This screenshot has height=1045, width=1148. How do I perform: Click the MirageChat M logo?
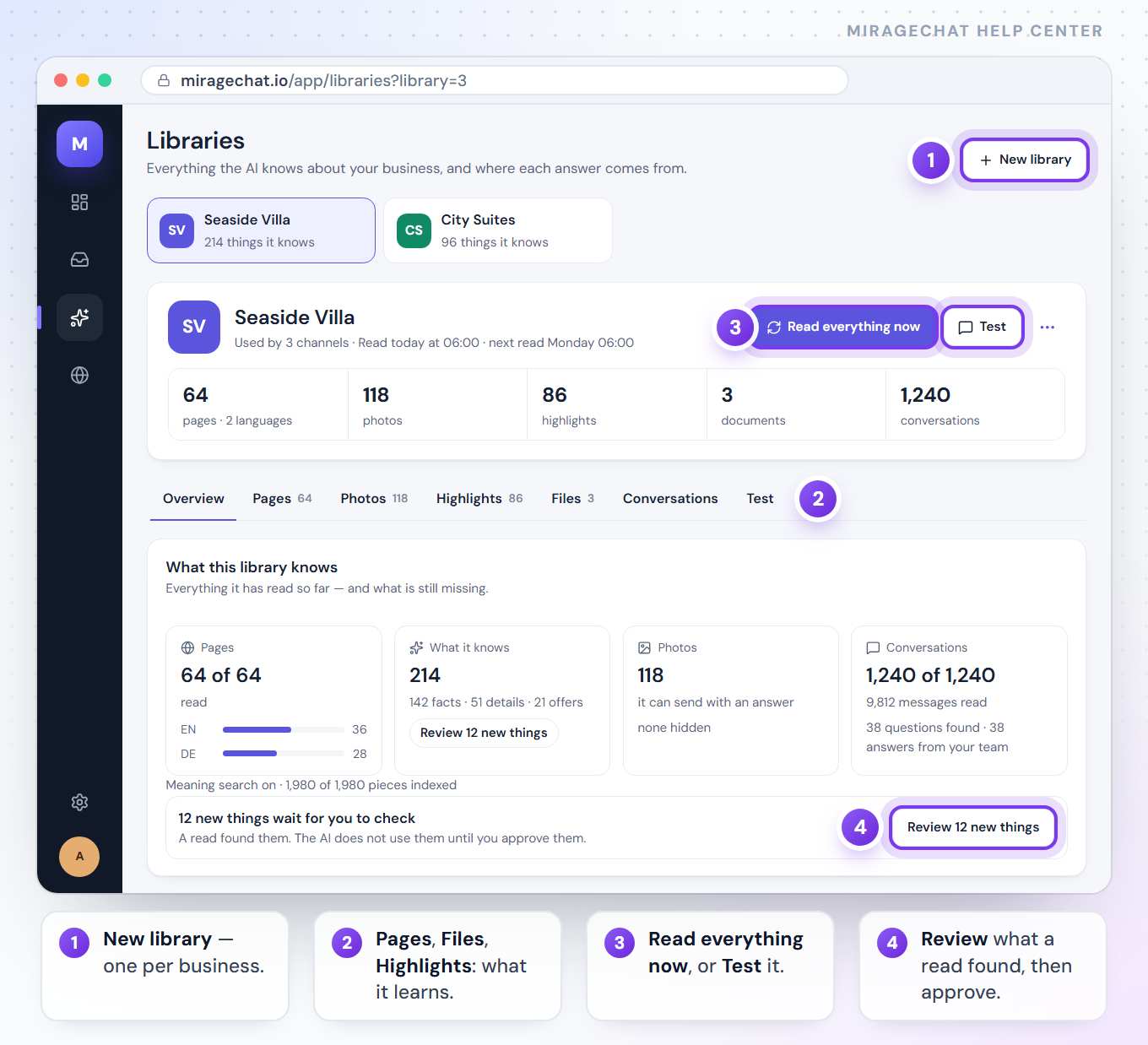tap(79, 143)
